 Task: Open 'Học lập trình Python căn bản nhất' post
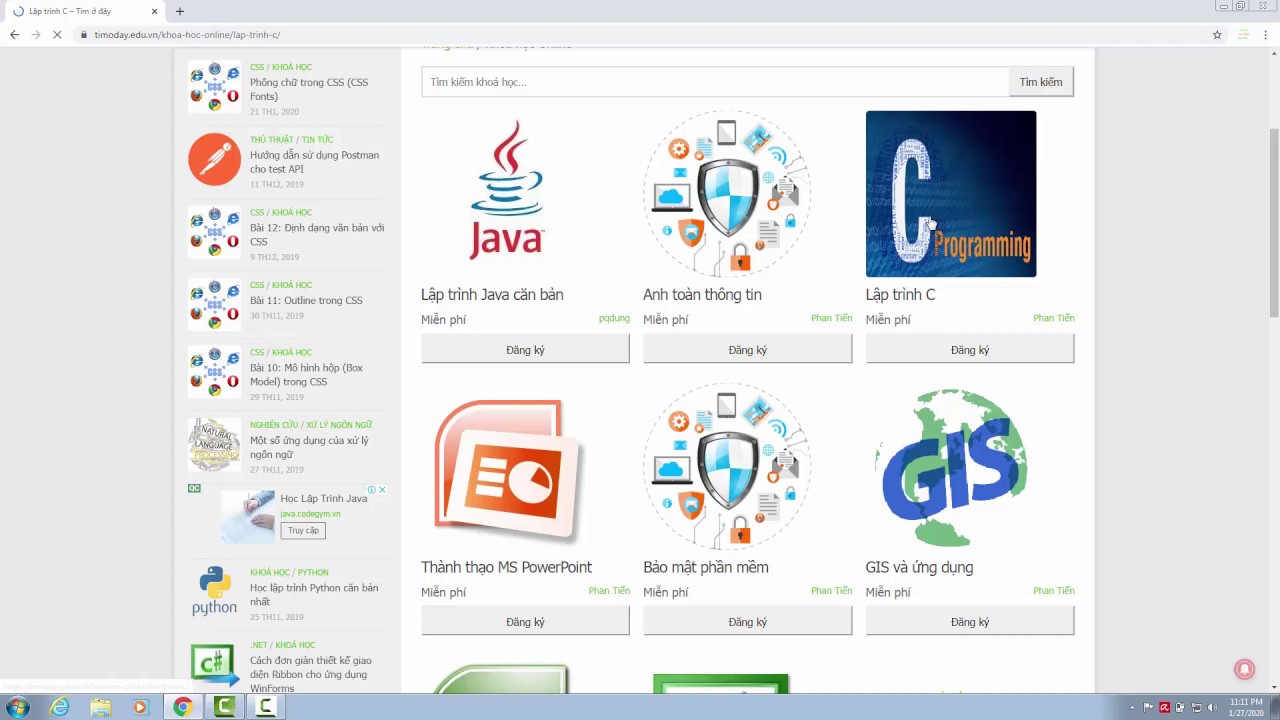[x=314, y=595]
